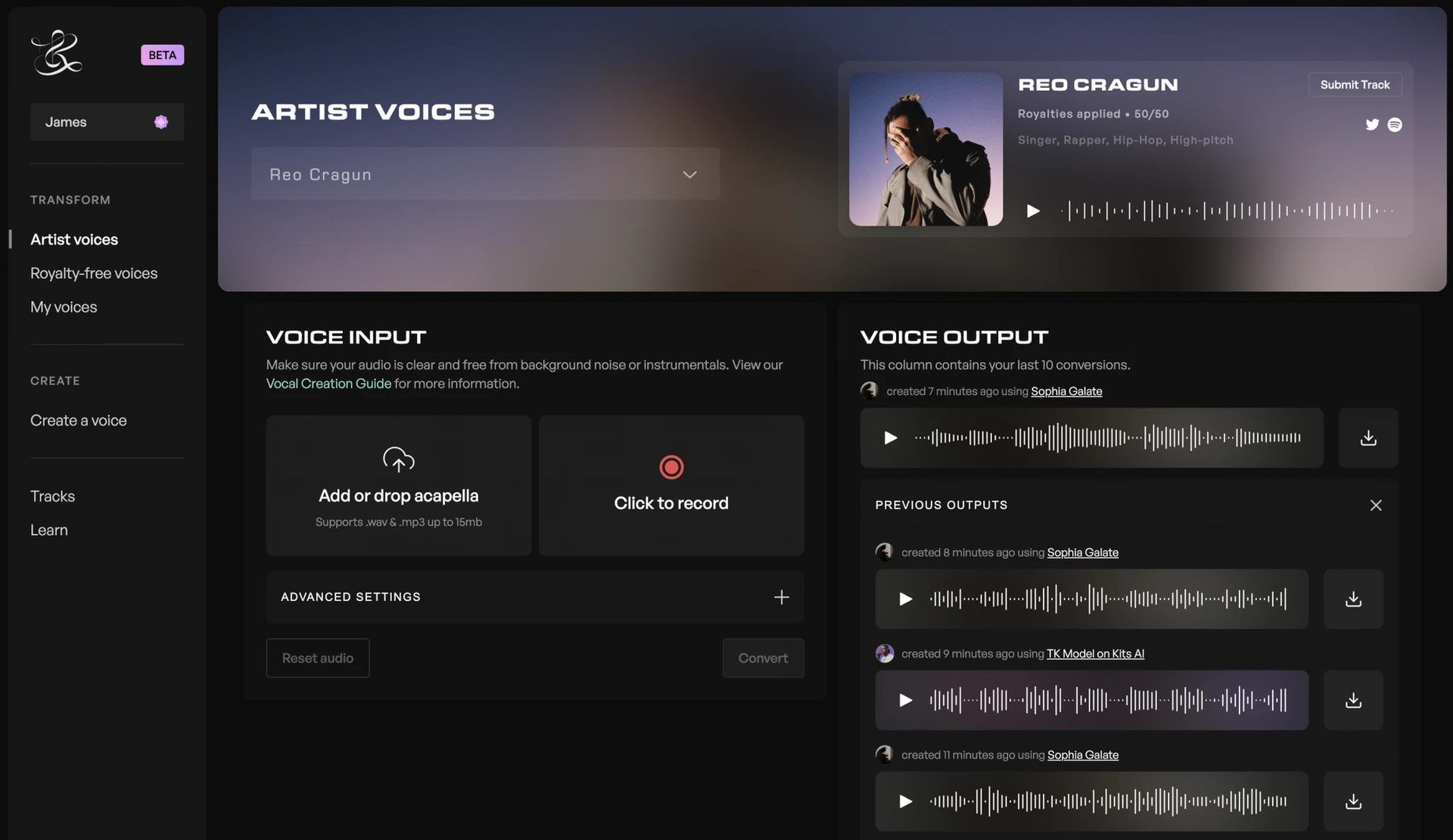Click the upload/add acapella icon
The width and height of the screenshot is (1453, 840).
click(398, 461)
